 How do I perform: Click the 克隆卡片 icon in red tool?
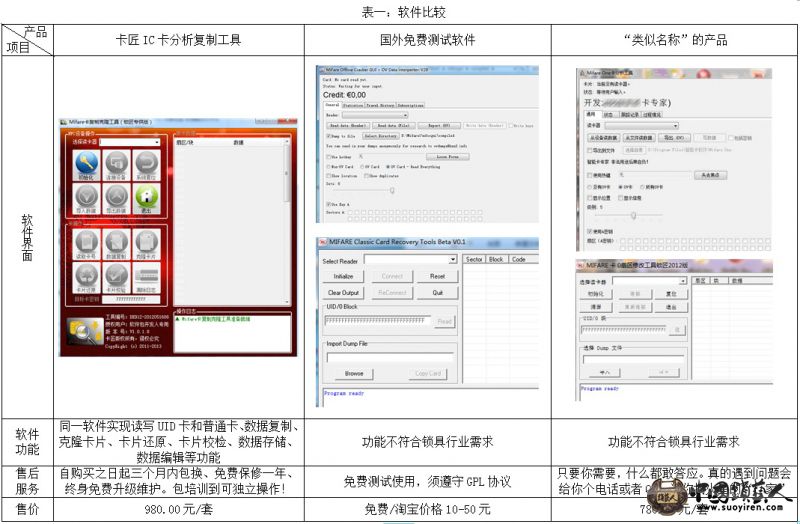[146, 244]
